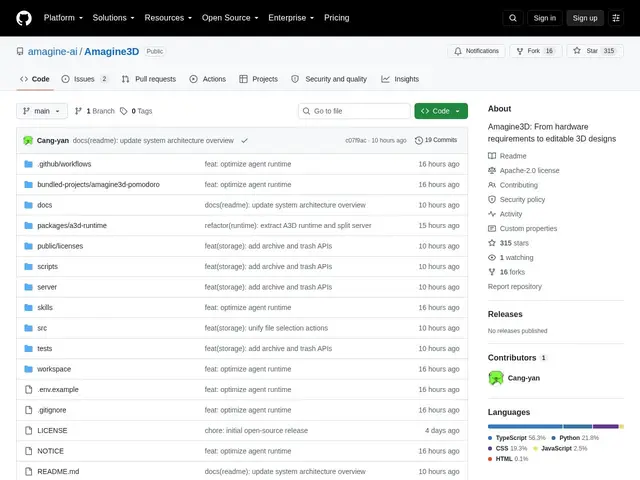Click the shield icon beside Security policy

click(x=492, y=199)
